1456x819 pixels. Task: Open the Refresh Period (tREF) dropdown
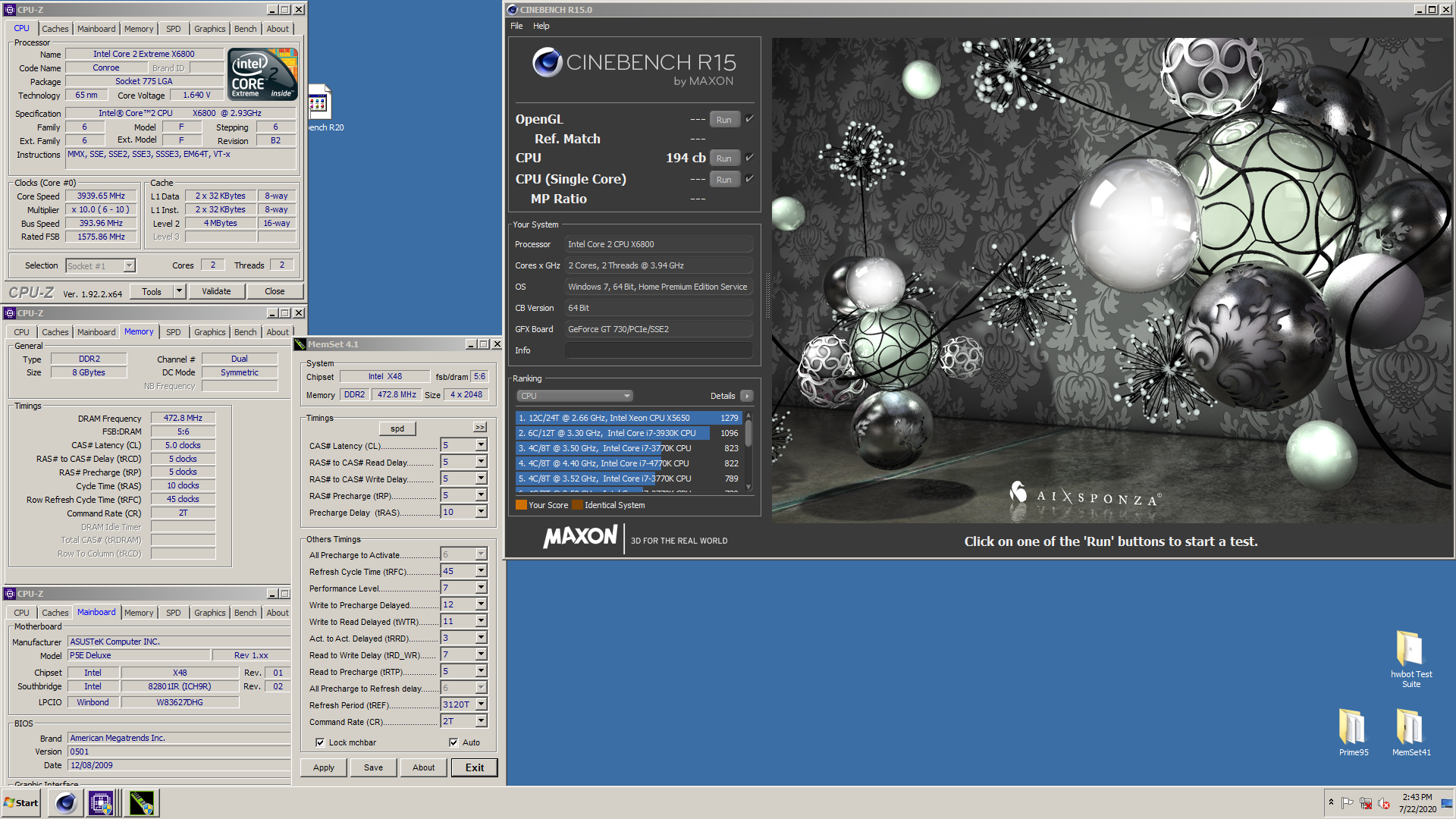481,704
